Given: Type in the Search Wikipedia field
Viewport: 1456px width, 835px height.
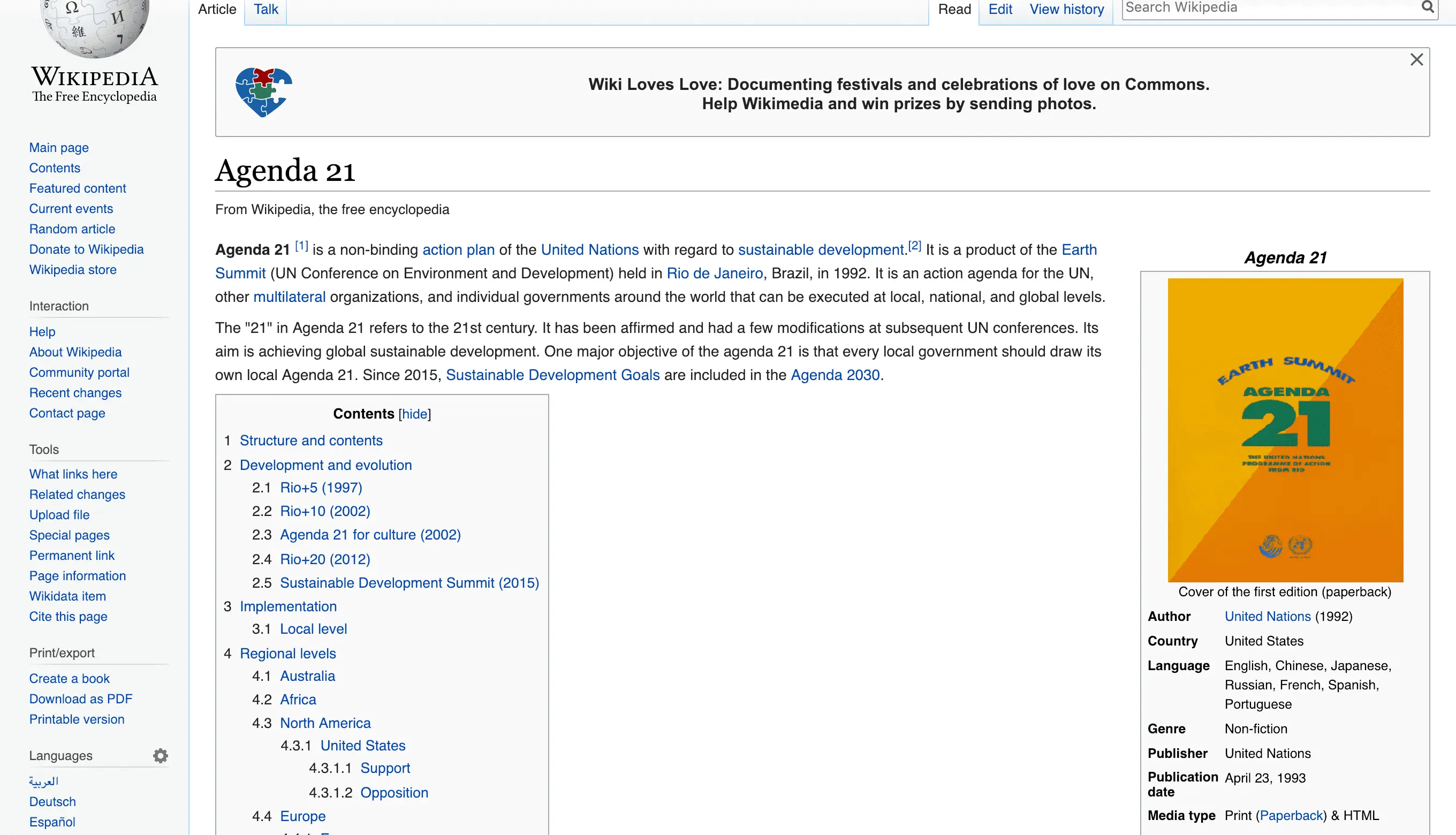Looking at the screenshot, I should [1262, 8].
